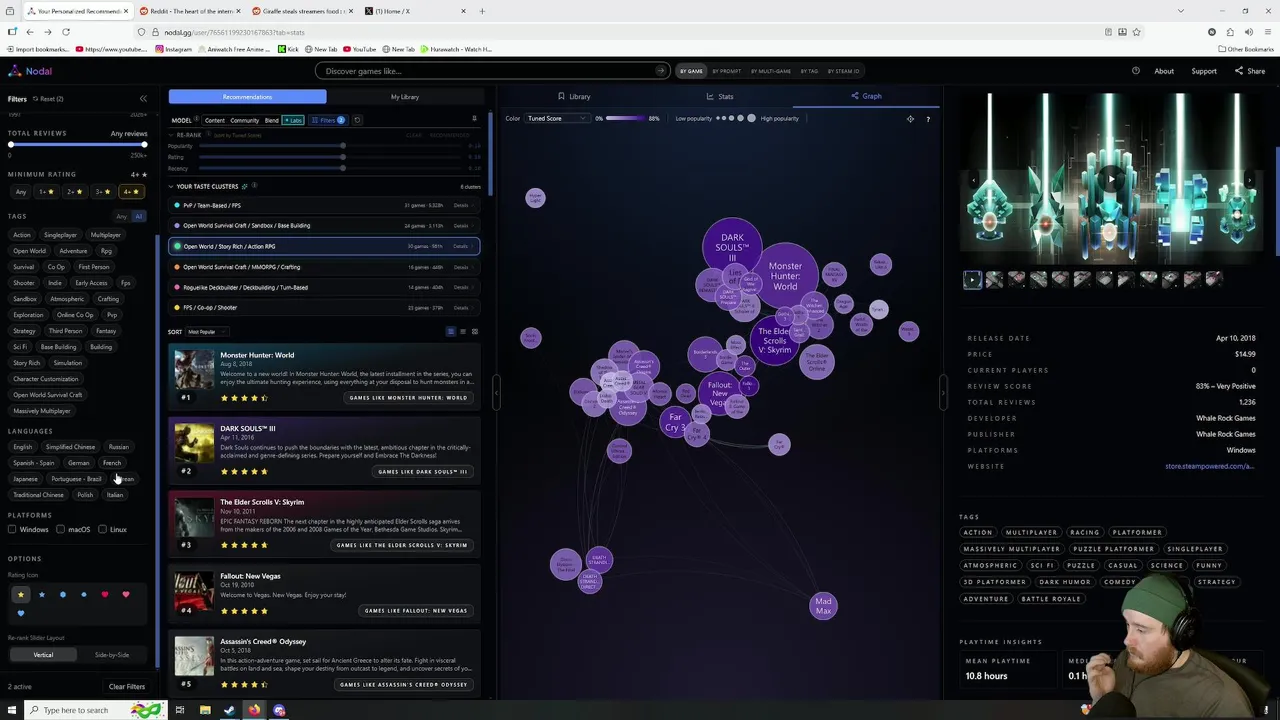1280x720 pixels.
Task: Select the Blend model option
Action: coord(271,120)
